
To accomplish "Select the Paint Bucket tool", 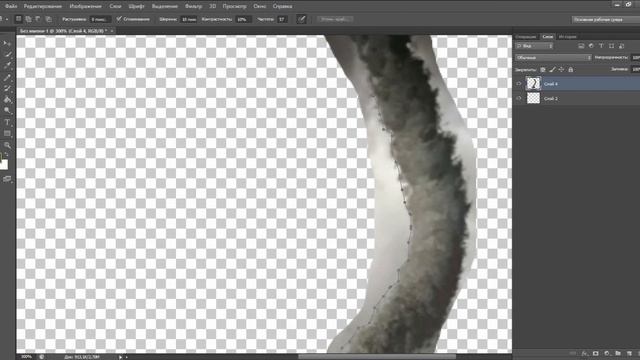I will [x=7, y=100].
